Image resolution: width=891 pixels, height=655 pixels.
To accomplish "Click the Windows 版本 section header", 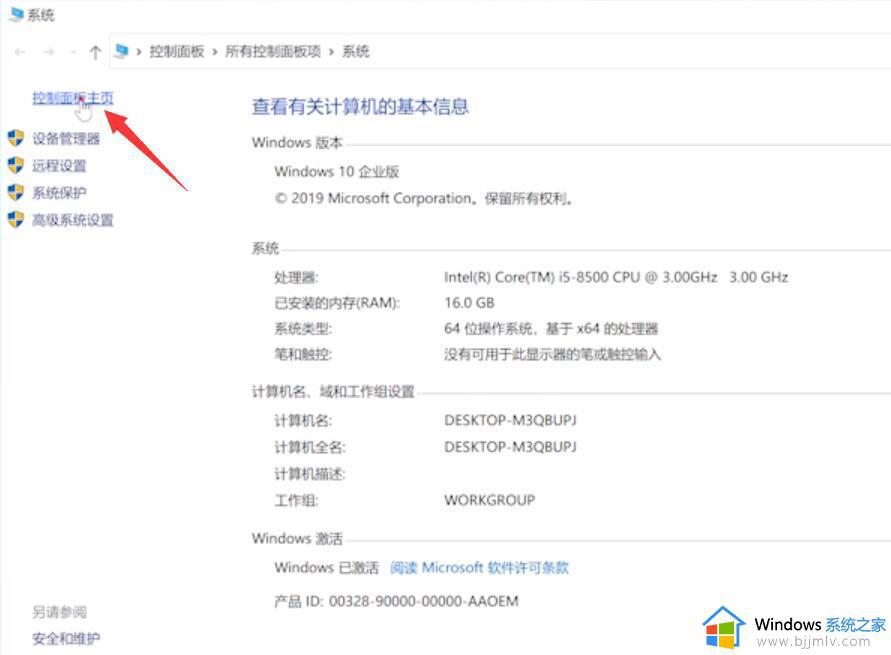I will click(x=297, y=143).
